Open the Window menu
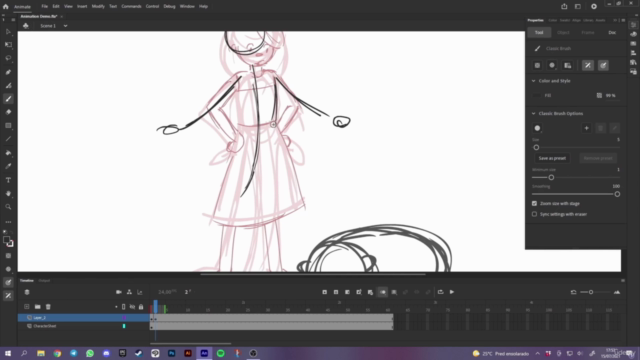This screenshot has width=640, height=360. point(187,7)
